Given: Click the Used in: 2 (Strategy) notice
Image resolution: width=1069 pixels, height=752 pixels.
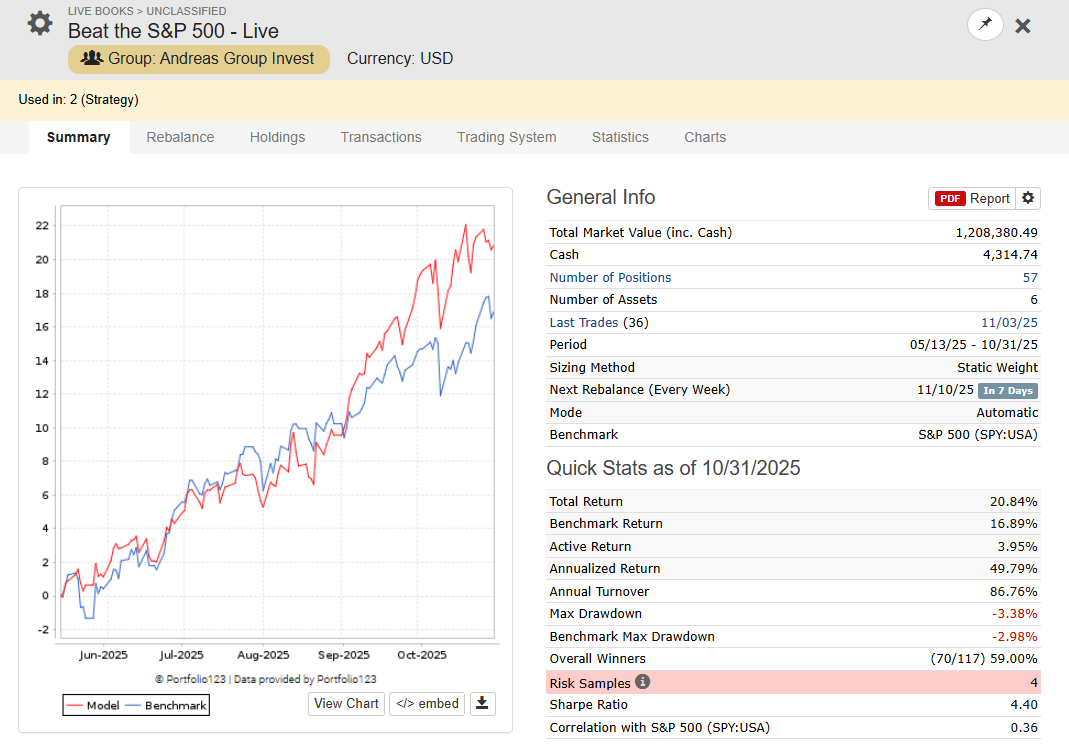Looking at the screenshot, I should click(x=78, y=100).
